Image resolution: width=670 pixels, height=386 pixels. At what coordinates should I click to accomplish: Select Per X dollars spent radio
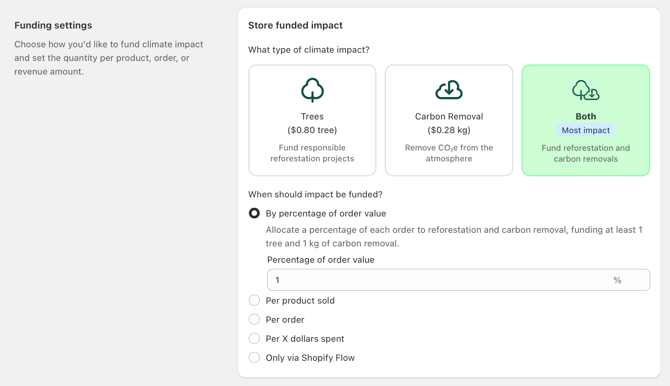click(x=254, y=339)
